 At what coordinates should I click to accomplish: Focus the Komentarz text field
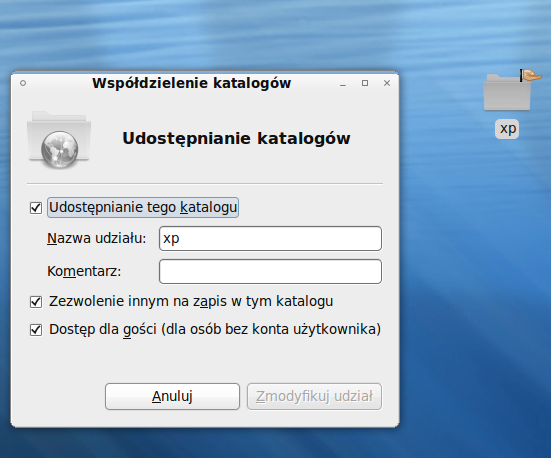(270, 271)
